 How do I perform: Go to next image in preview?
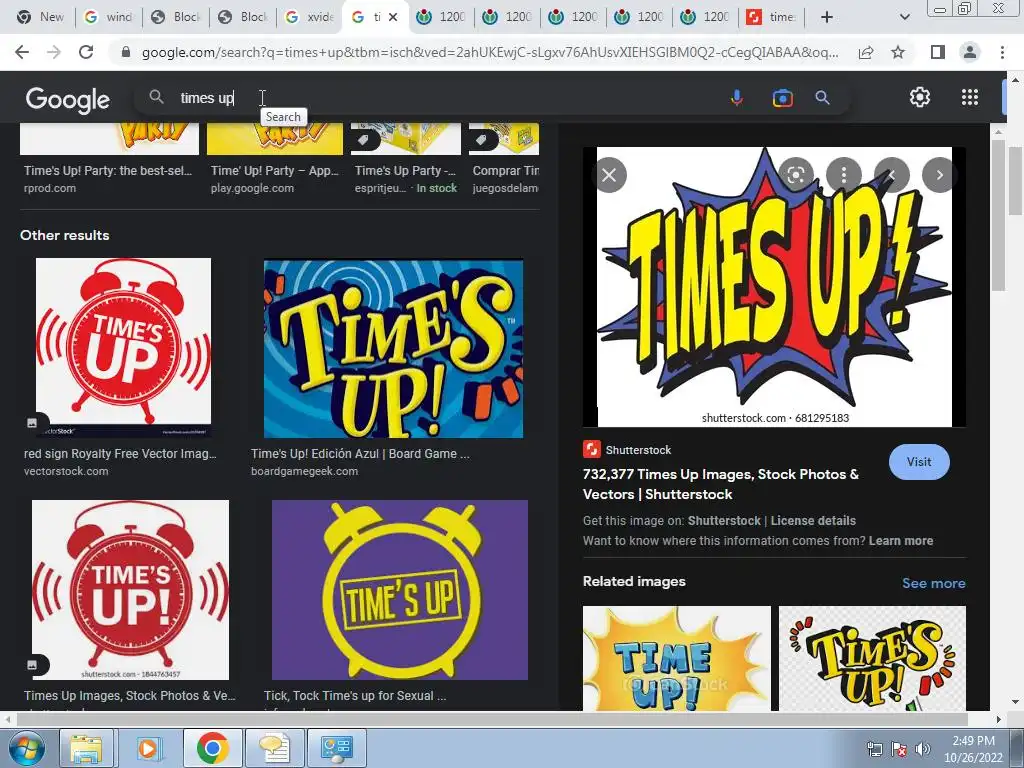pos(939,175)
